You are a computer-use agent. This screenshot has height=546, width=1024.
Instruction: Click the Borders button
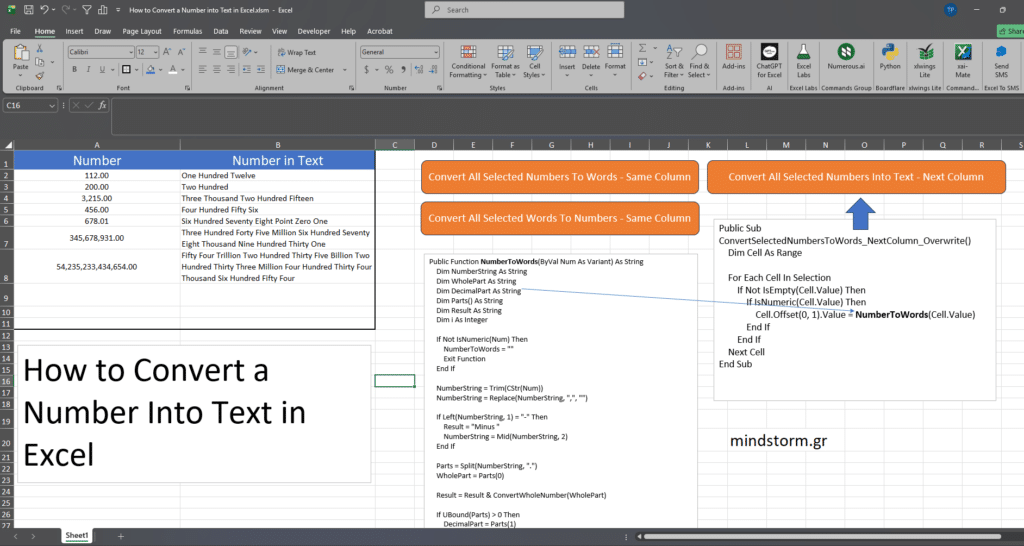(126, 69)
